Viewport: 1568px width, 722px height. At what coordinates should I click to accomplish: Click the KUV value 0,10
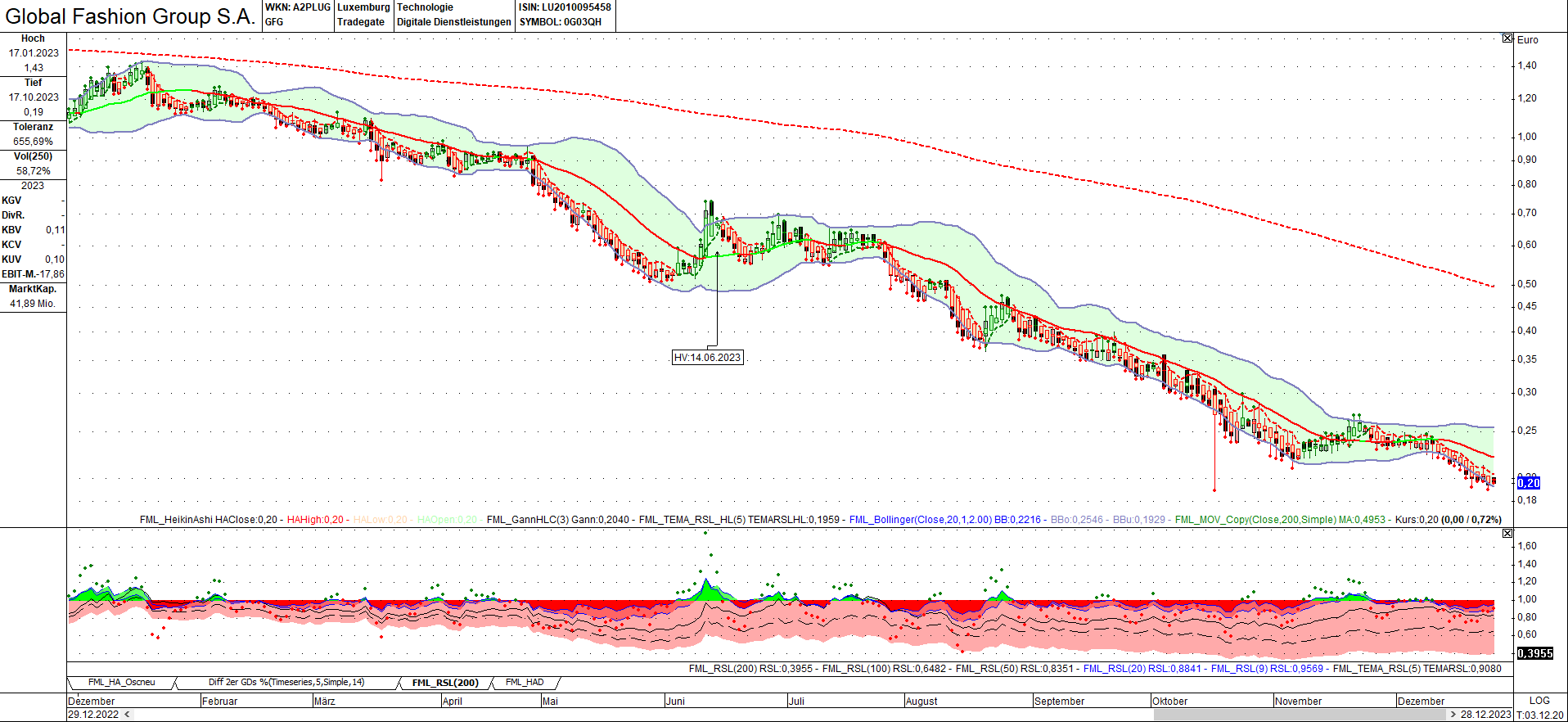click(55, 259)
